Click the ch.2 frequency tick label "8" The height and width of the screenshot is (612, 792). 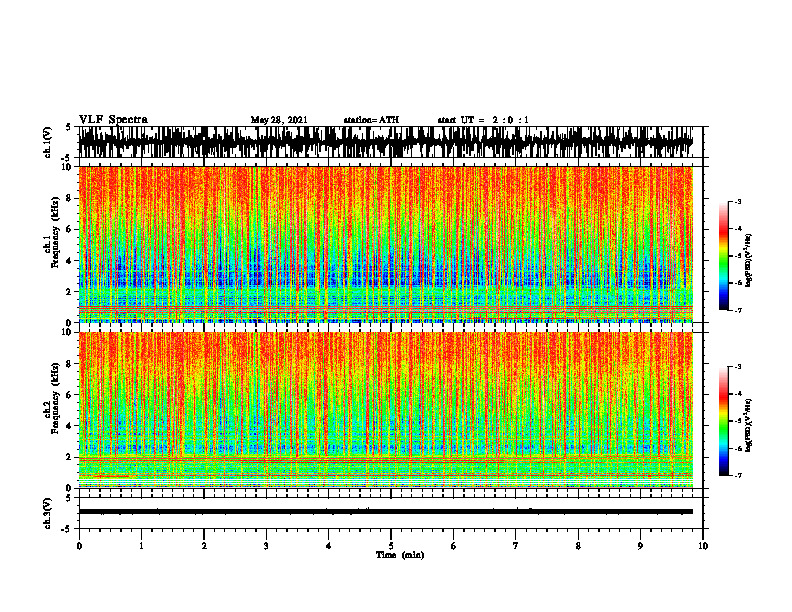pos(69,363)
